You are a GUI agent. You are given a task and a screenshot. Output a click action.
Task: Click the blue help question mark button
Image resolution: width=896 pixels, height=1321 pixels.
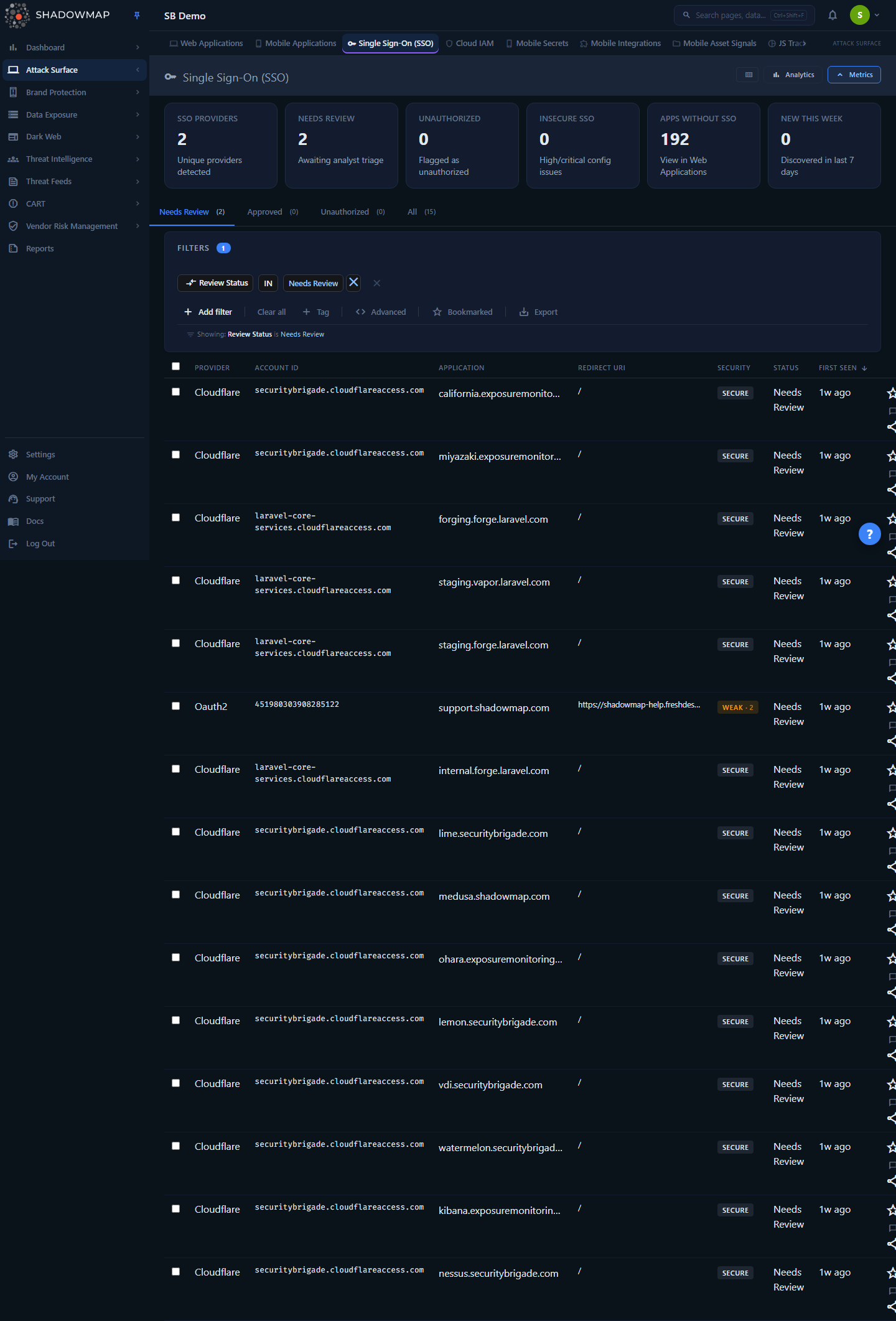(x=870, y=534)
